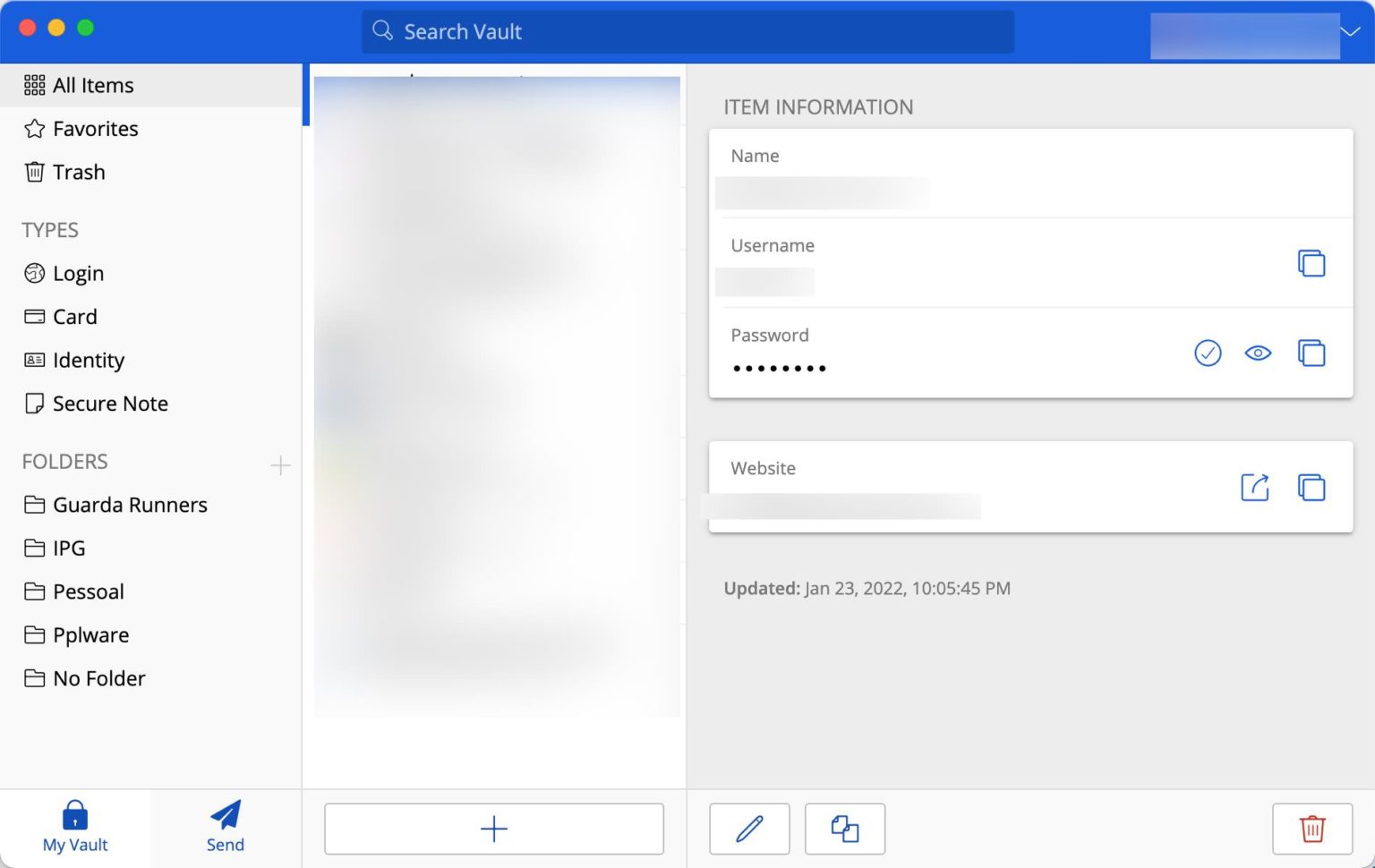Open the Pplware folder
Image resolution: width=1375 pixels, height=868 pixels.
(x=90, y=635)
